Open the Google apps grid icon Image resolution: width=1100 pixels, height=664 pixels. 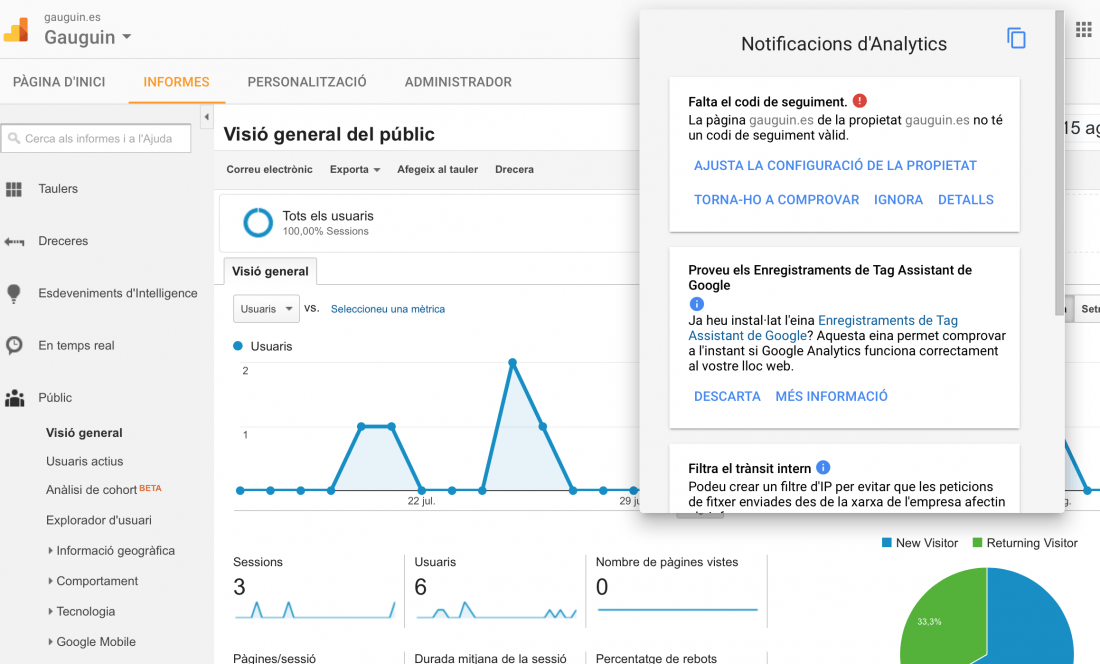[1083, 29]
